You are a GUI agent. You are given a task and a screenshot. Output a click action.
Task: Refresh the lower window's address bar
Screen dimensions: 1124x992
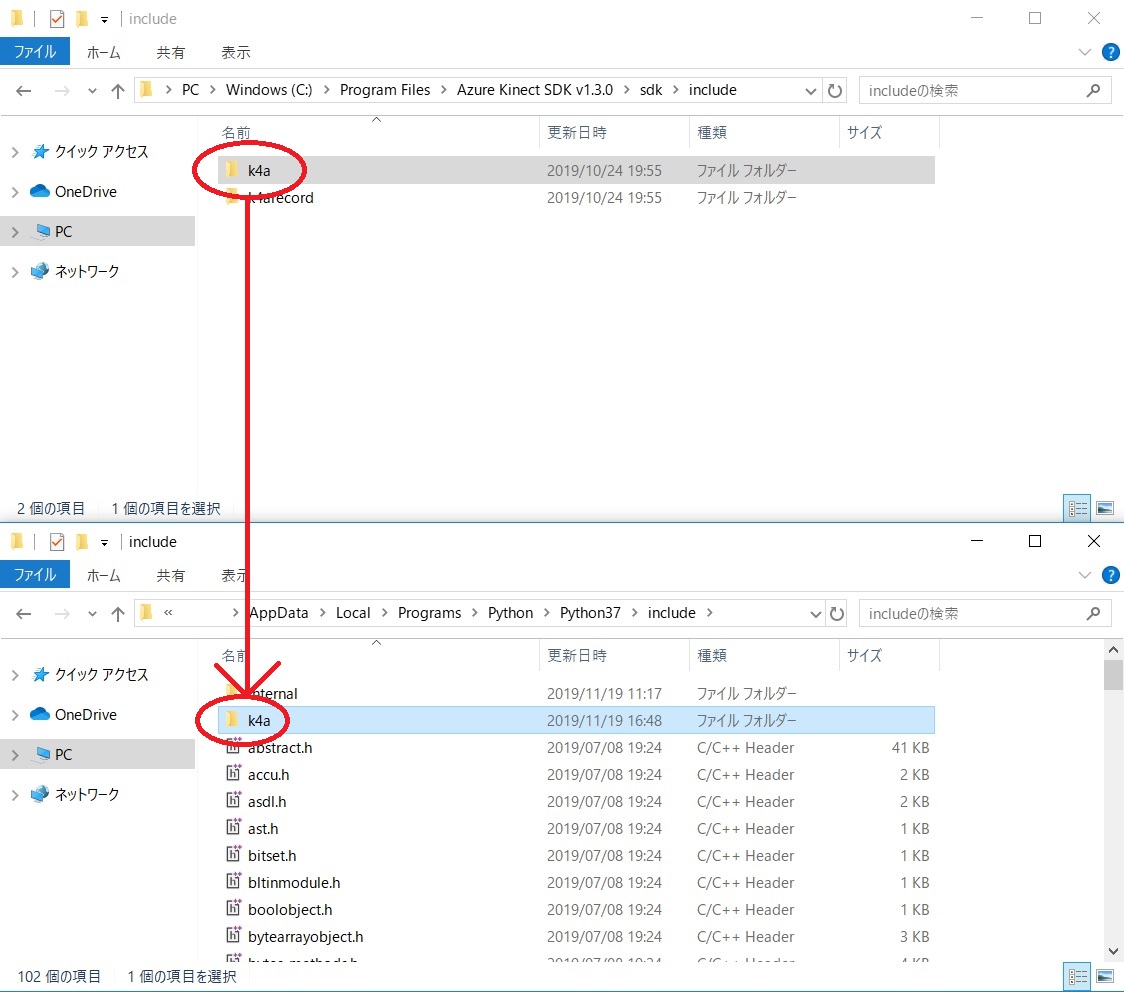click(x=837, y=614)
